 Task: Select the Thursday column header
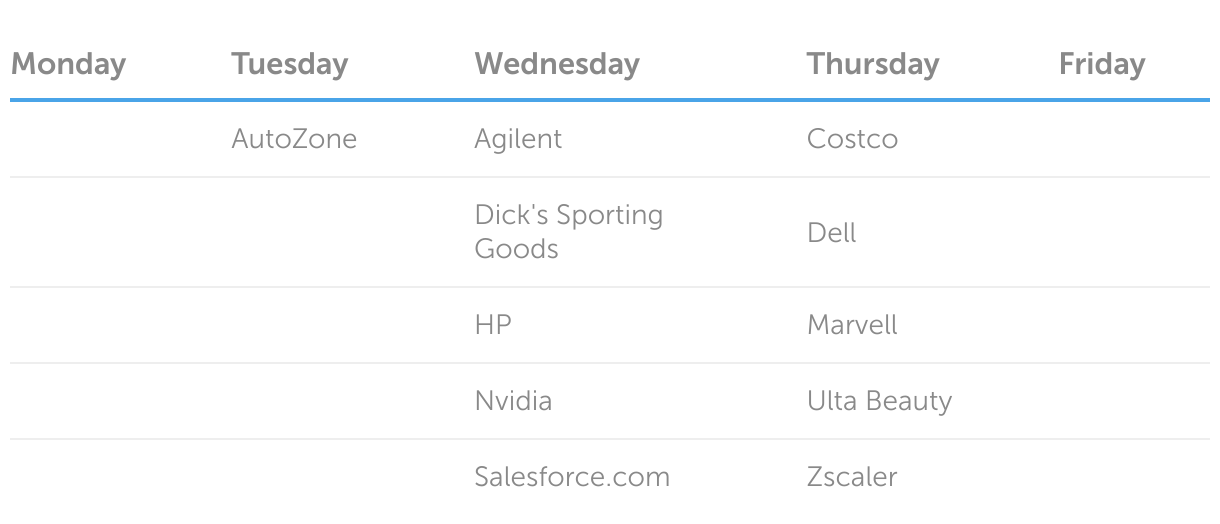873,64
